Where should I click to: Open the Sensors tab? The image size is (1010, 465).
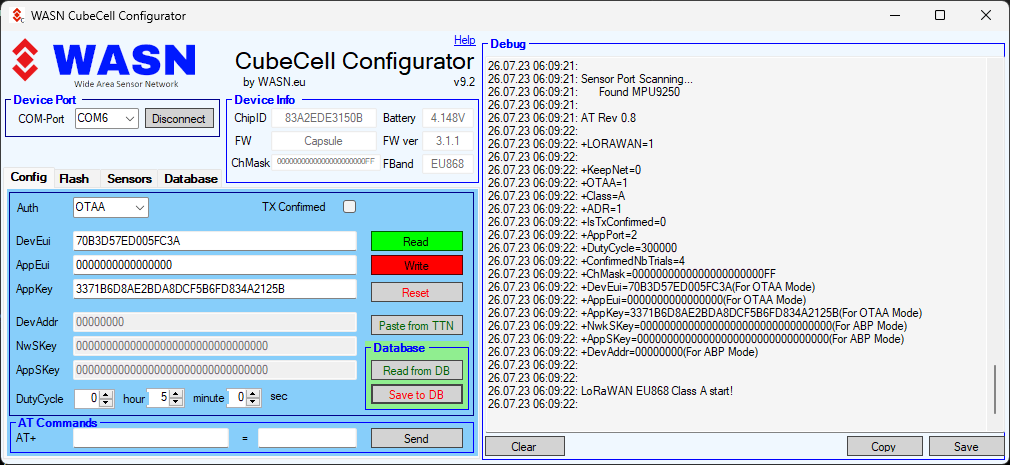click(129, 179)
